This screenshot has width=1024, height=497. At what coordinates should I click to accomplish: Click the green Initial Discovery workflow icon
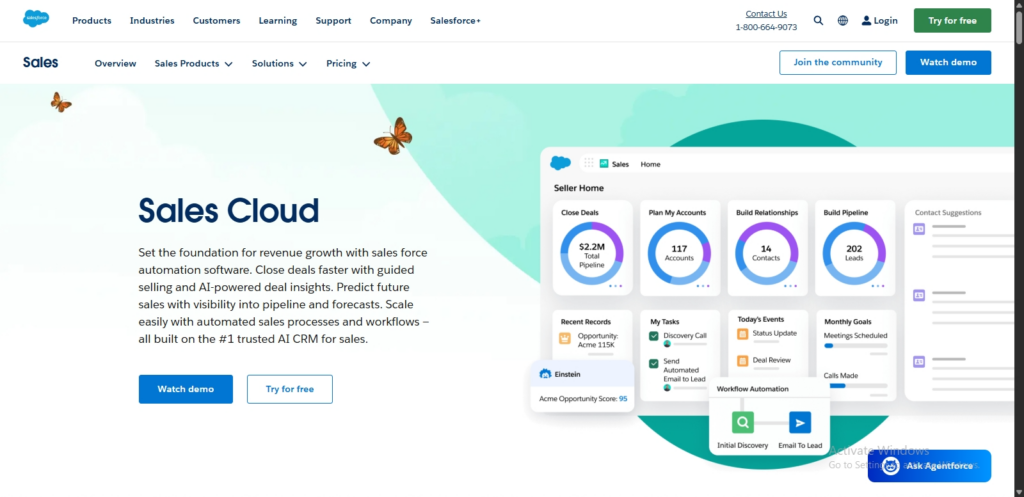742,422
